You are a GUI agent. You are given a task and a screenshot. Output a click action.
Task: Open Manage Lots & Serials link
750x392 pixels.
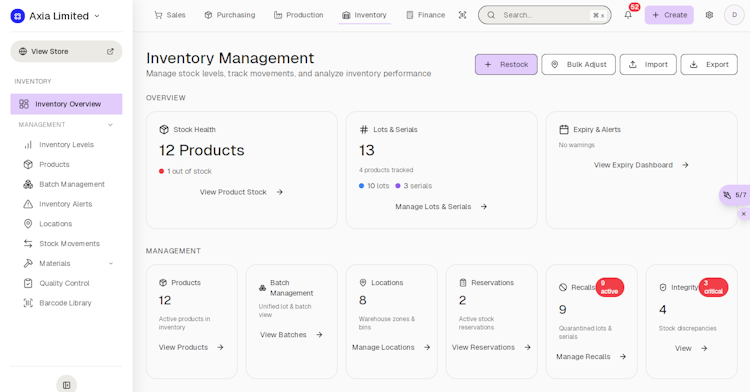coord(441,207)
